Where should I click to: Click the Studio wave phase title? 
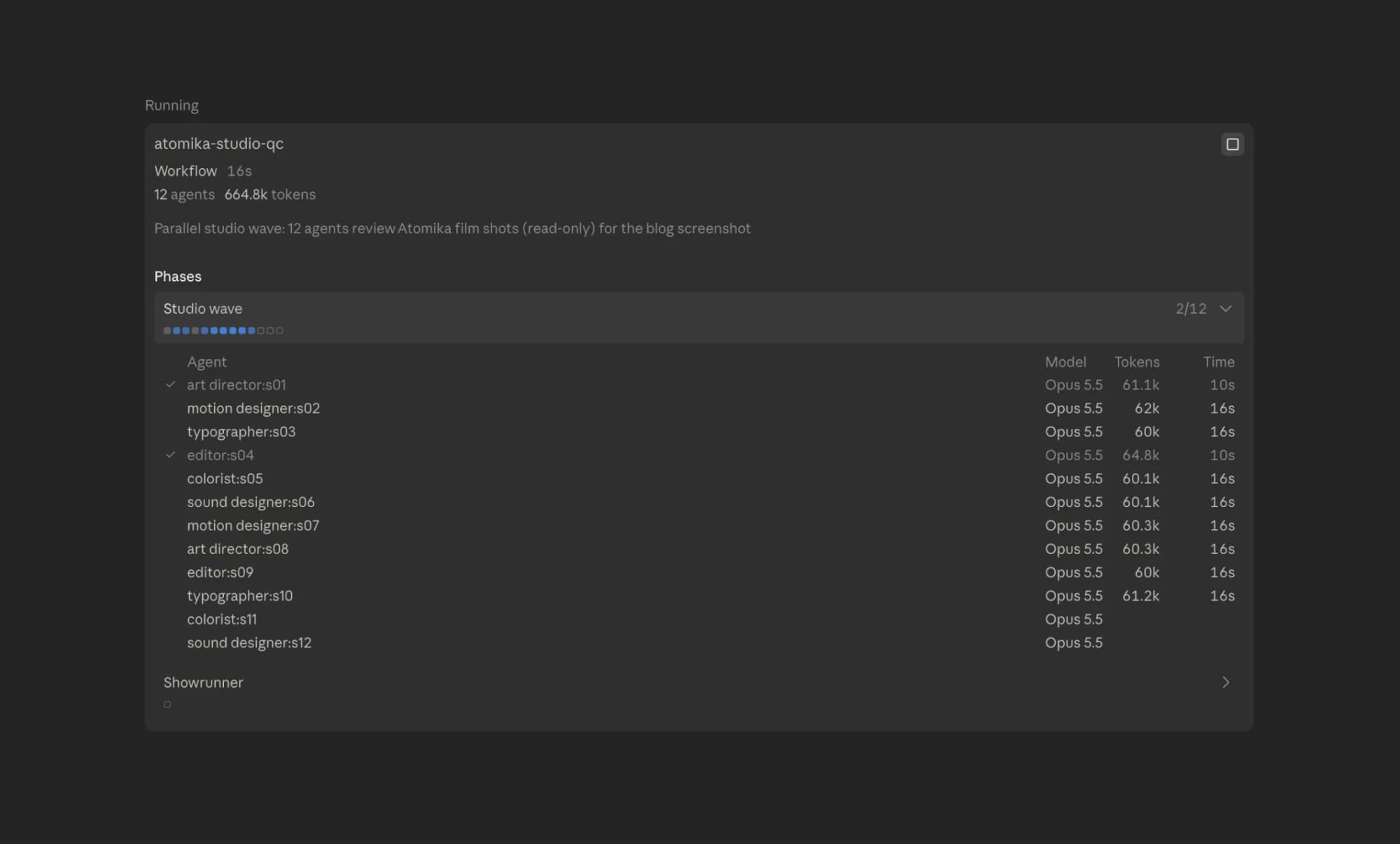(203, 309)
